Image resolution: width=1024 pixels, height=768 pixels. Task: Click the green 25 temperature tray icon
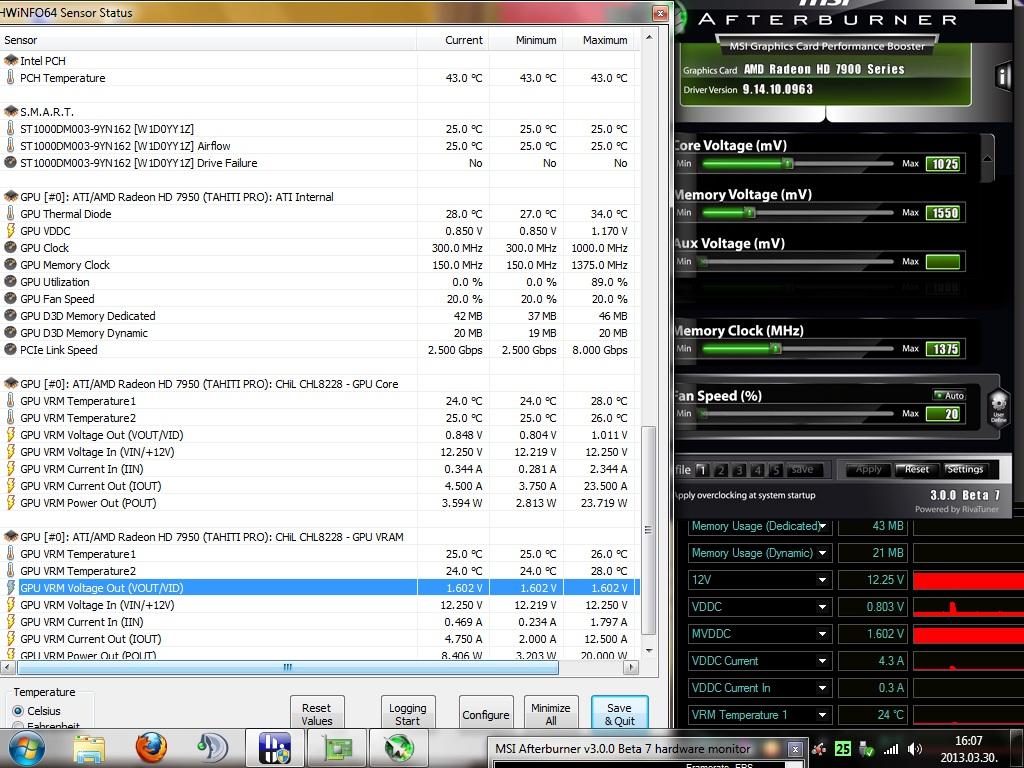(843, 749)
